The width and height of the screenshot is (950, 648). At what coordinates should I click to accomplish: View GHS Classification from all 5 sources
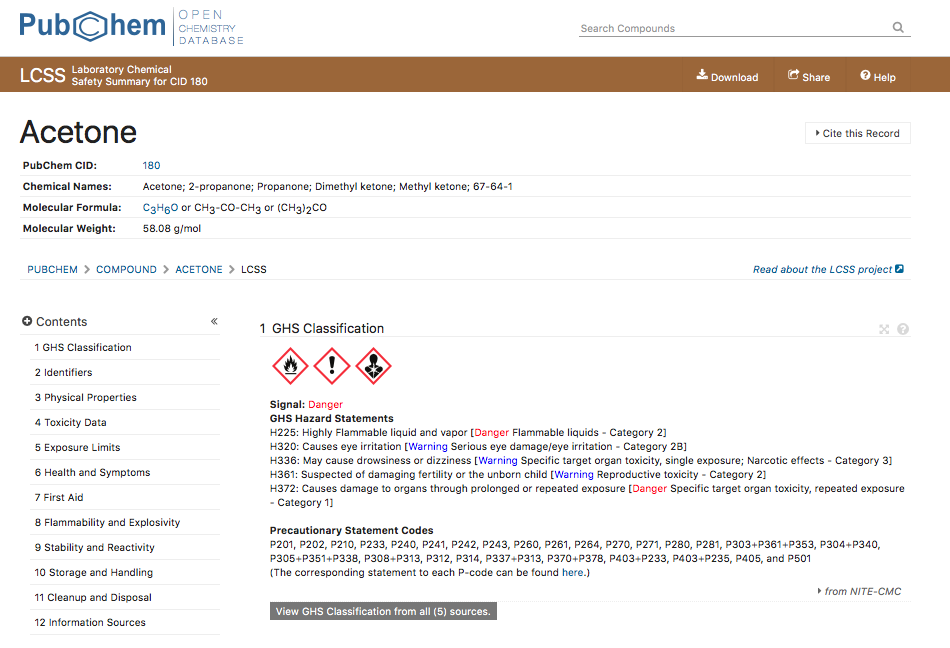383,611
